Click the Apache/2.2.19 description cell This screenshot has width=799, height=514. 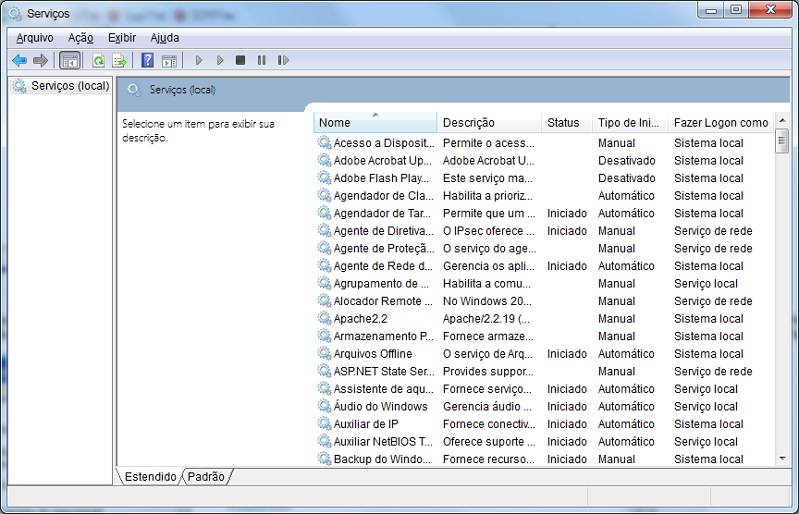[x=486, y=319]
